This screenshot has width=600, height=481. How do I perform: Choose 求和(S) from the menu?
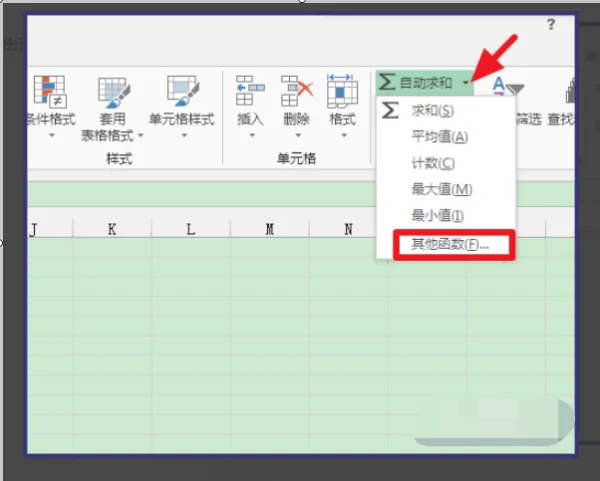[446, 111]
